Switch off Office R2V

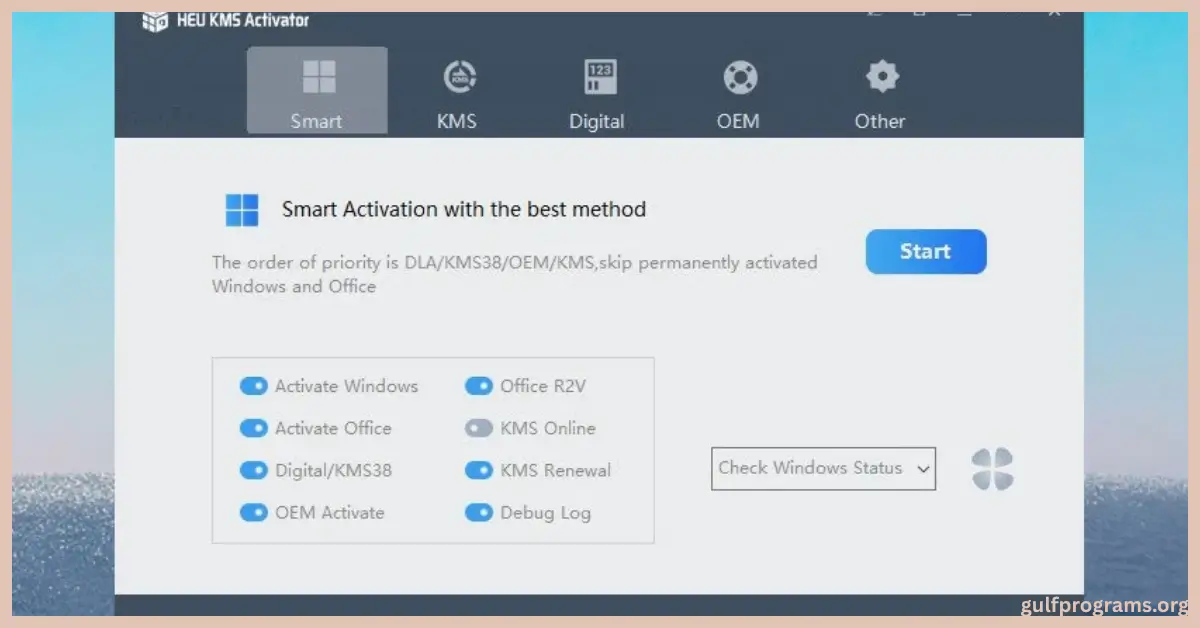[479, 386]
